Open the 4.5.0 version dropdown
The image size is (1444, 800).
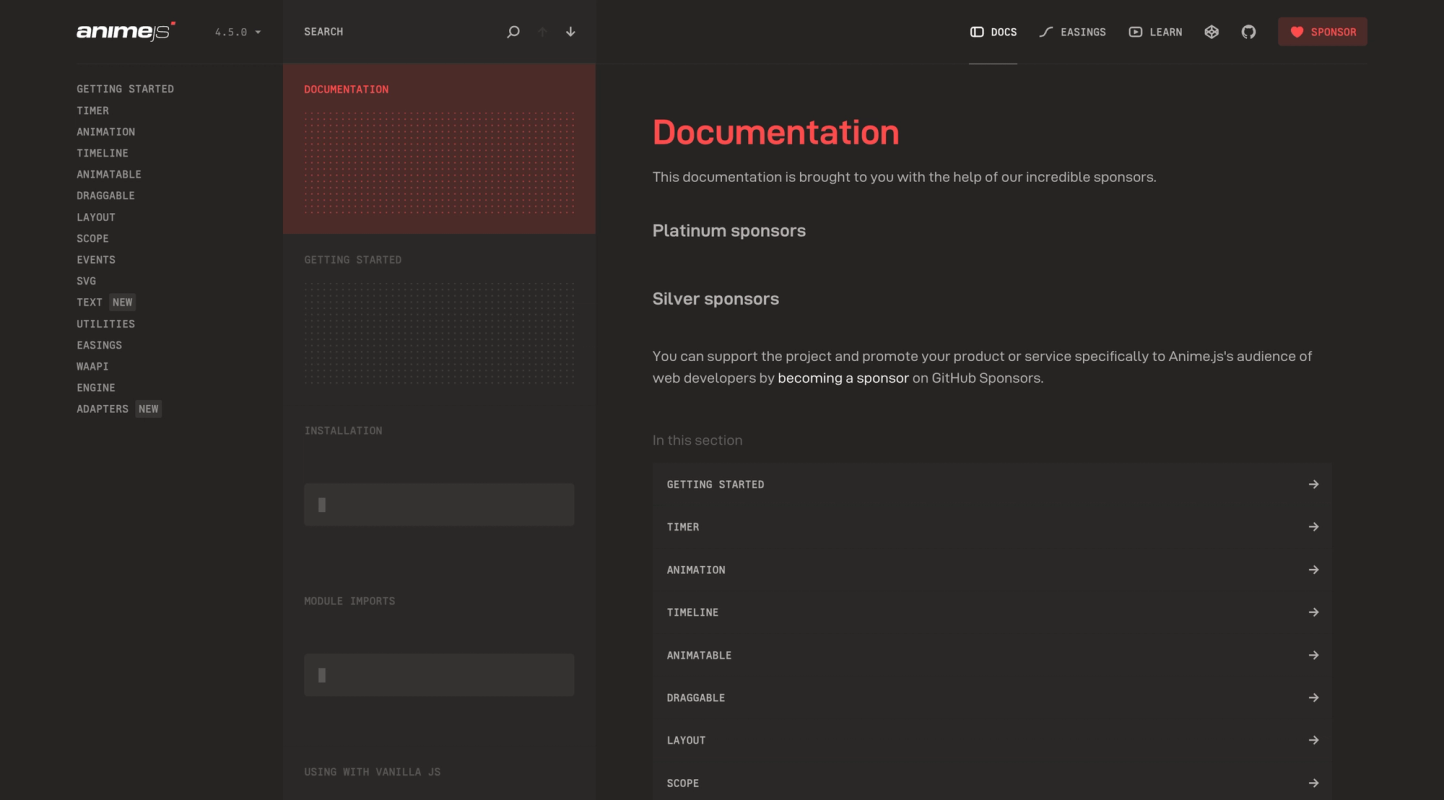click(x=238, y=32)
